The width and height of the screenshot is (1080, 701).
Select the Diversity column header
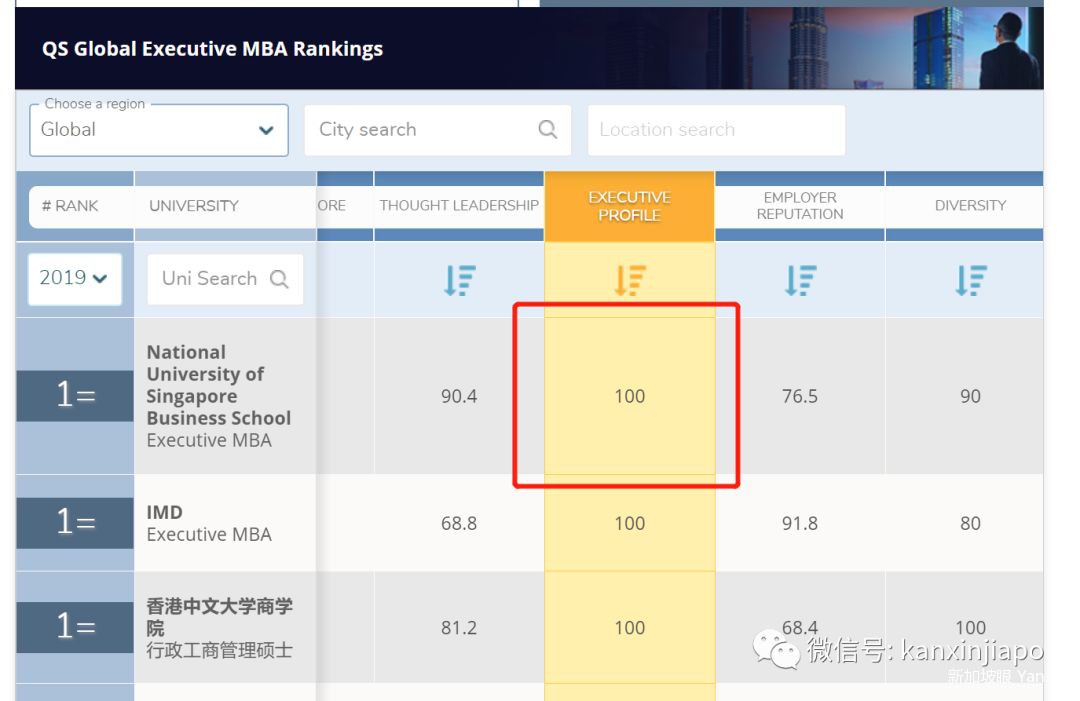click(x=970, y=206)
